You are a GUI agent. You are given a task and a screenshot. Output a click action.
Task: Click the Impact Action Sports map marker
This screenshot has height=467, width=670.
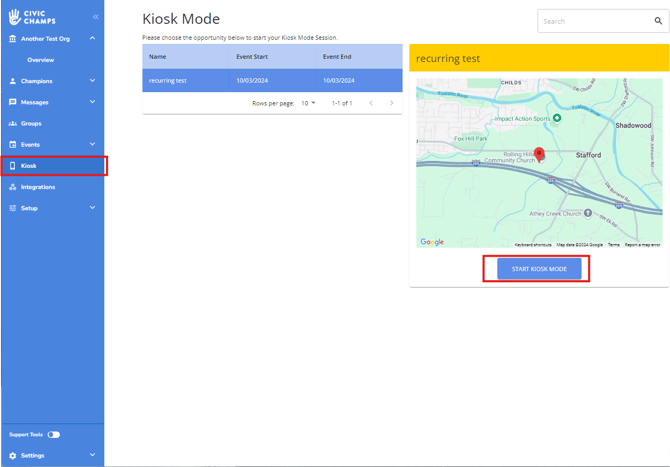(x=557, y=118)
